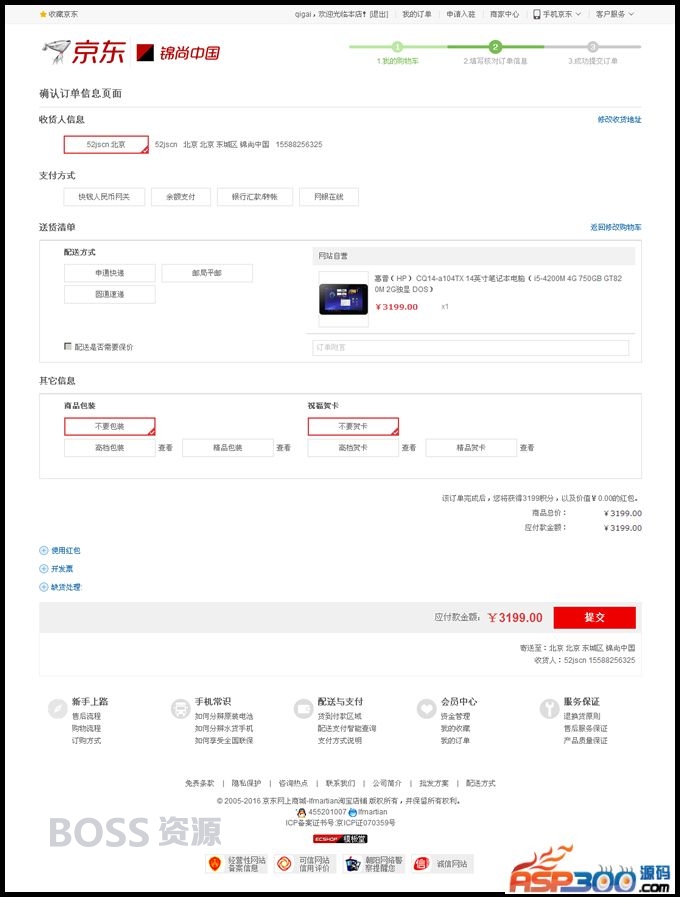Screen dimensions: 680x897
Task: Select 邮局平邮 delivery method
Action: 207,273
